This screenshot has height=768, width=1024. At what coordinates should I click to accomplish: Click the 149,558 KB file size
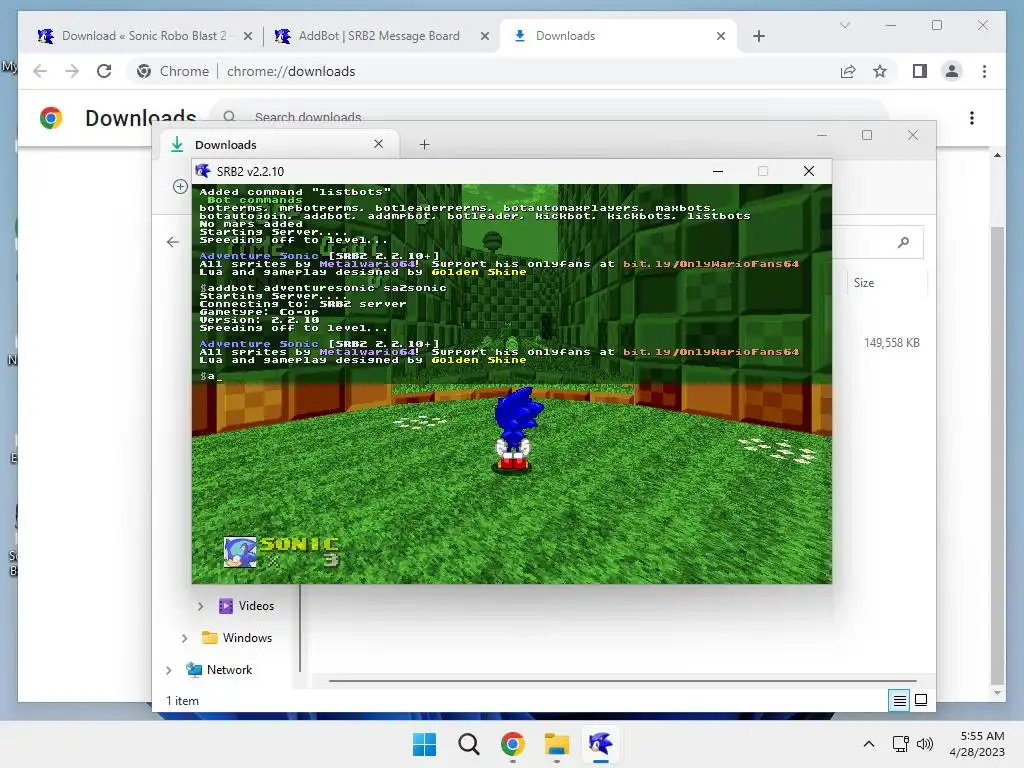(891, 343)
